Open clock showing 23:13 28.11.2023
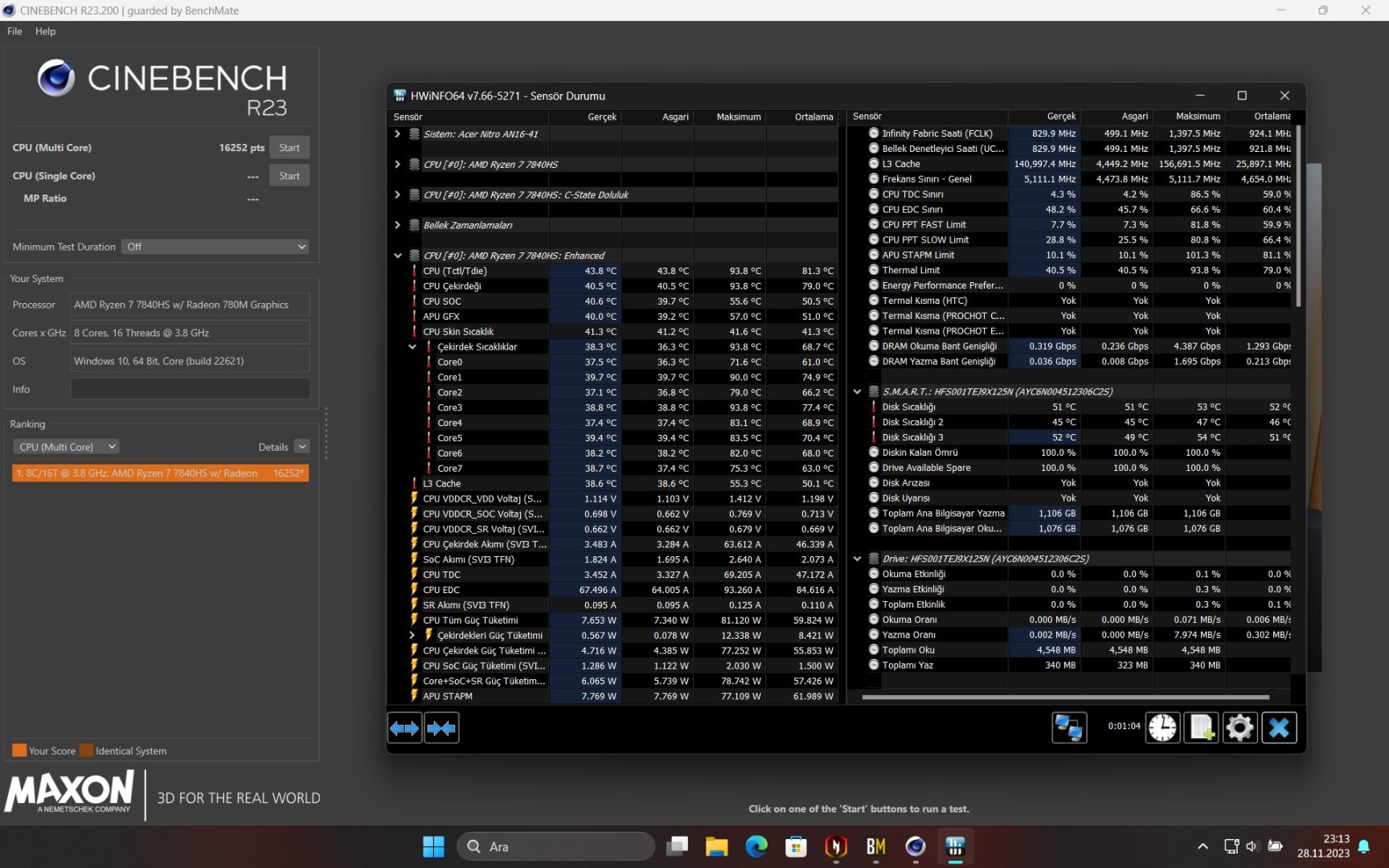This screenshot has width=1389, height=868. [x=1323, y=846]
